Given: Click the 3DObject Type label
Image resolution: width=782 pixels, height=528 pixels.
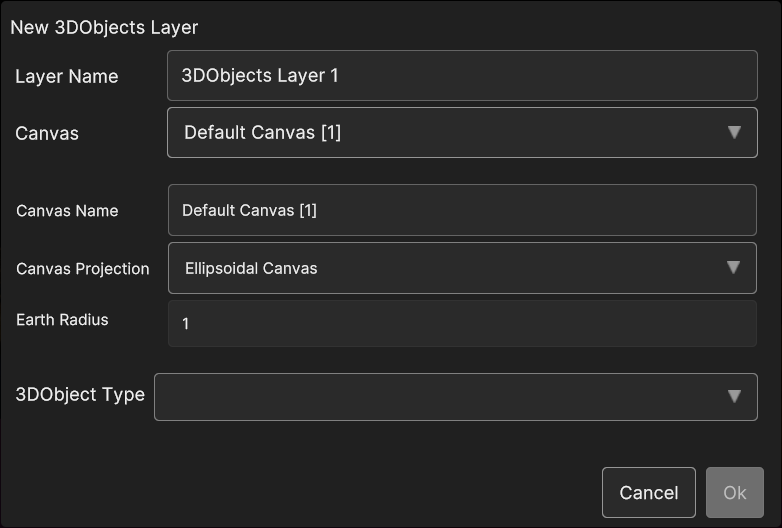Looking at the screenshot, I should (x=80, y=394).
